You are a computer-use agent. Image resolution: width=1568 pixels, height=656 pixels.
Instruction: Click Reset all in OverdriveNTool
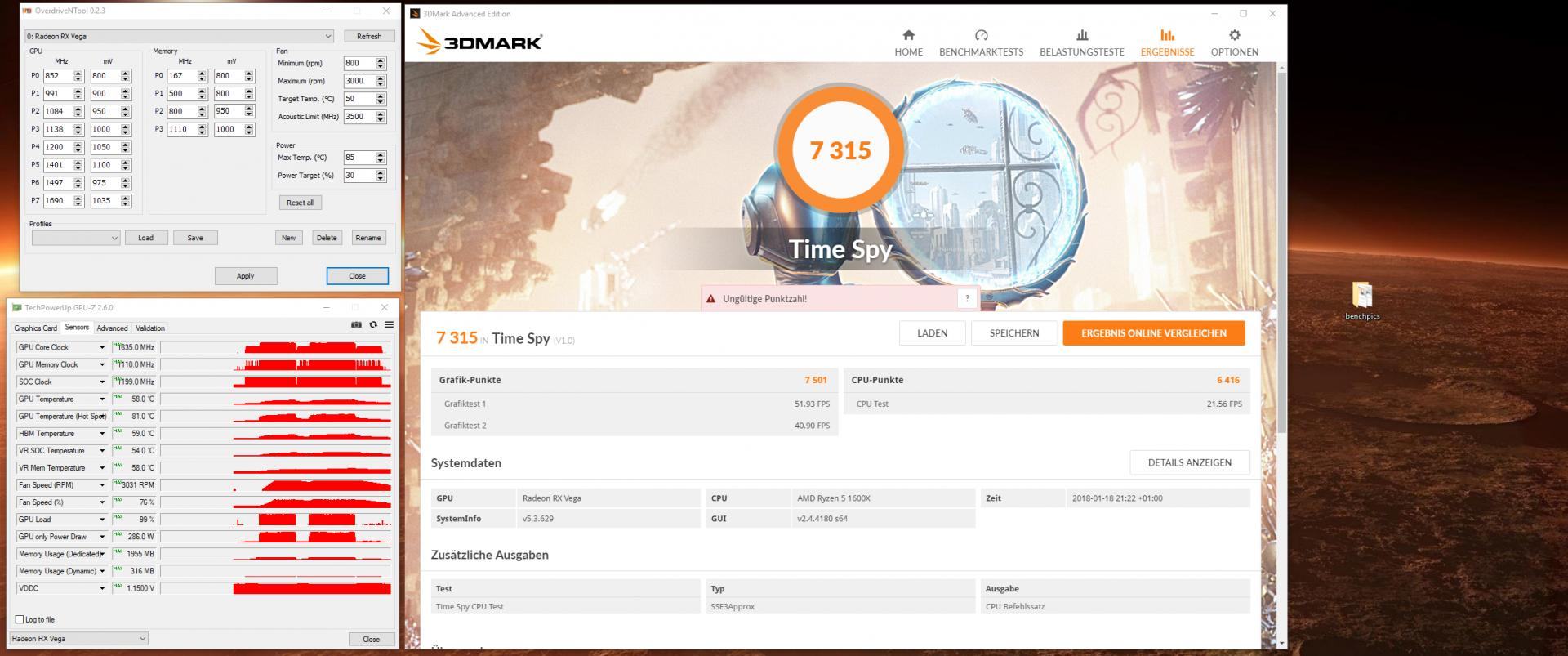pos(300,203)
